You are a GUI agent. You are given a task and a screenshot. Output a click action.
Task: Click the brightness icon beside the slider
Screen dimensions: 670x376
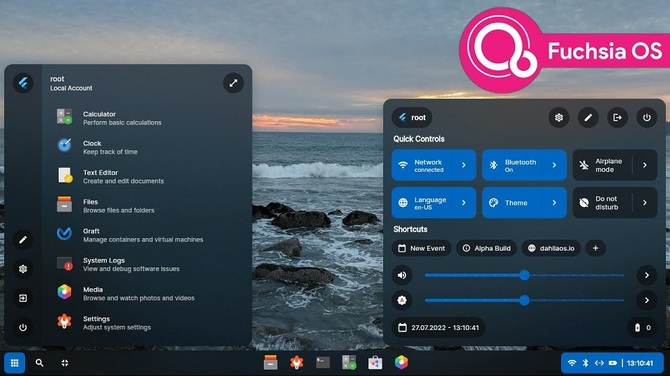click(402, 300)
